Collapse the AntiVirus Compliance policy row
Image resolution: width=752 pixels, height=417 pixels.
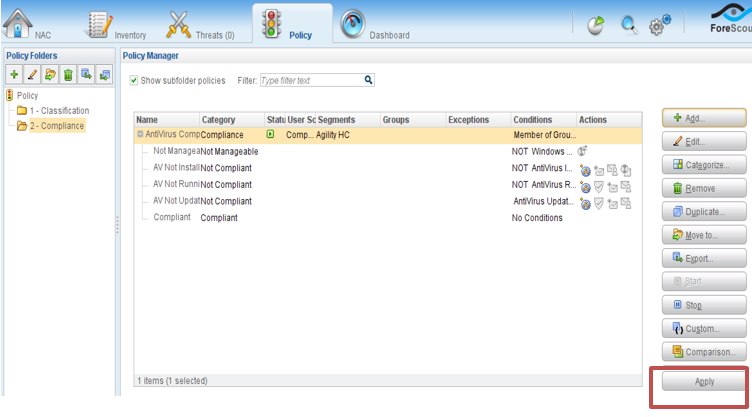140,134
